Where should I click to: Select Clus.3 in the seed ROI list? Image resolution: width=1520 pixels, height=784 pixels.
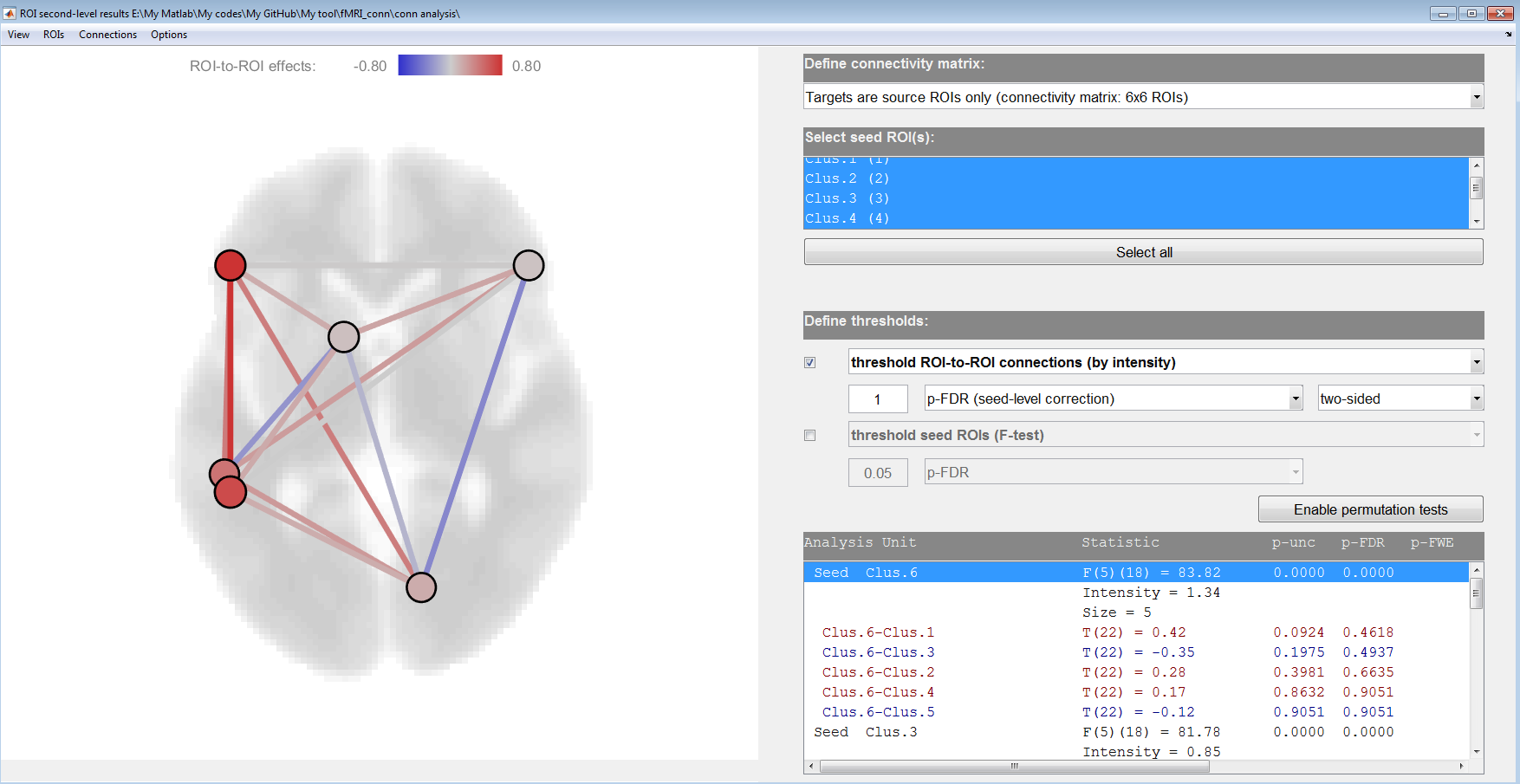(x=847, y=198)
